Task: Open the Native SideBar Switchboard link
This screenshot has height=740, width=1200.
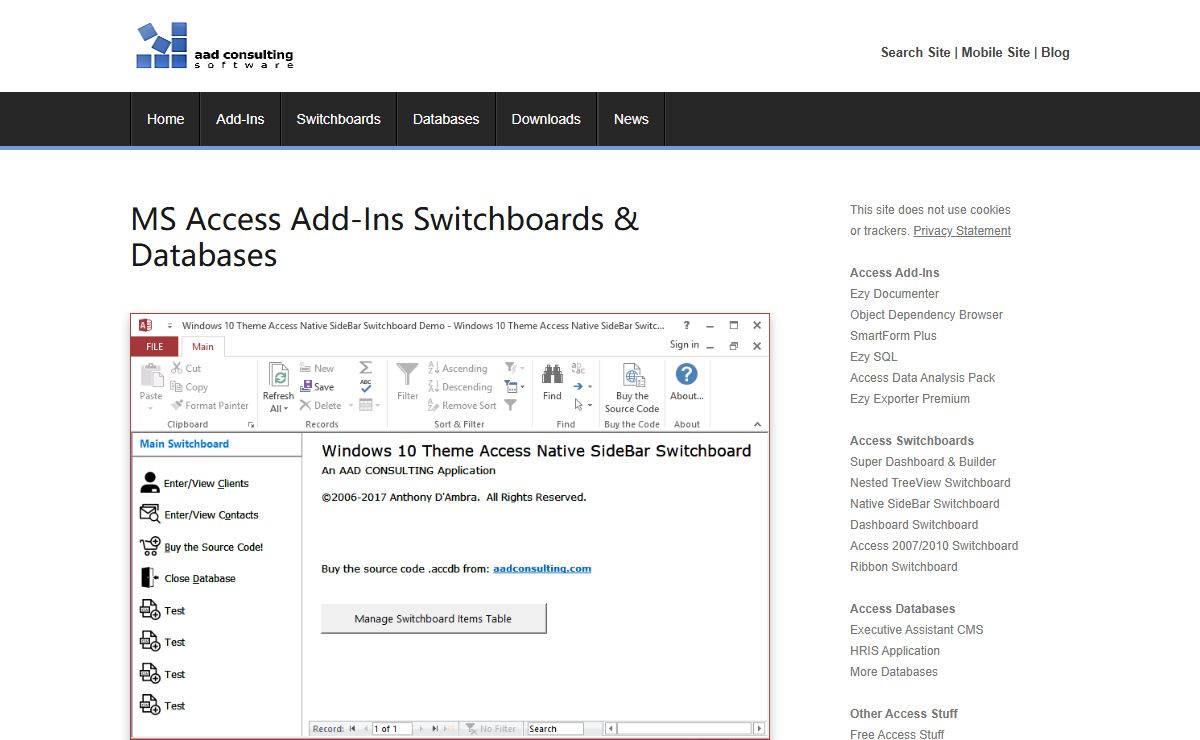Action: 925,504
